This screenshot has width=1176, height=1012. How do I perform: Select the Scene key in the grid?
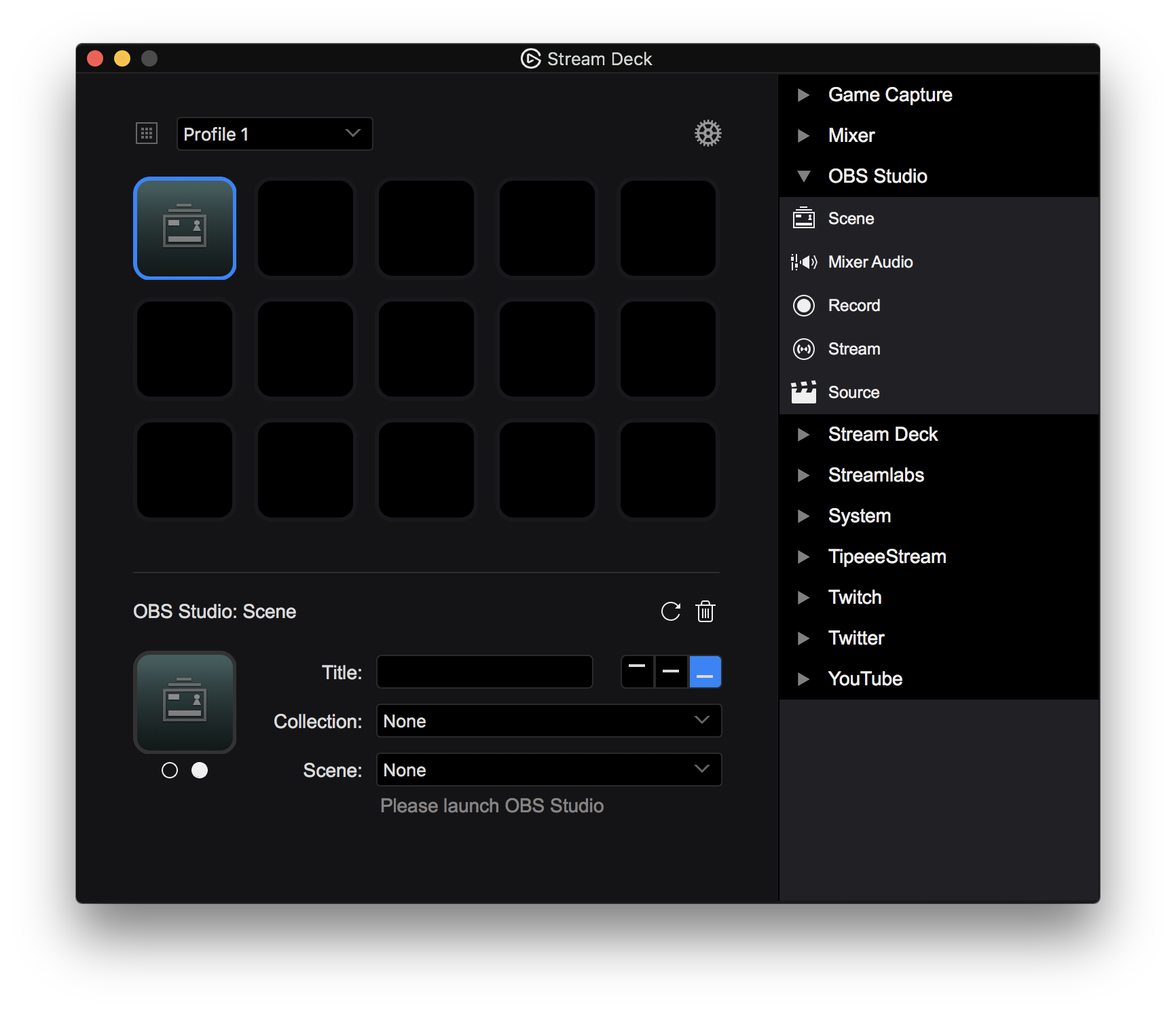coord(185,228)
